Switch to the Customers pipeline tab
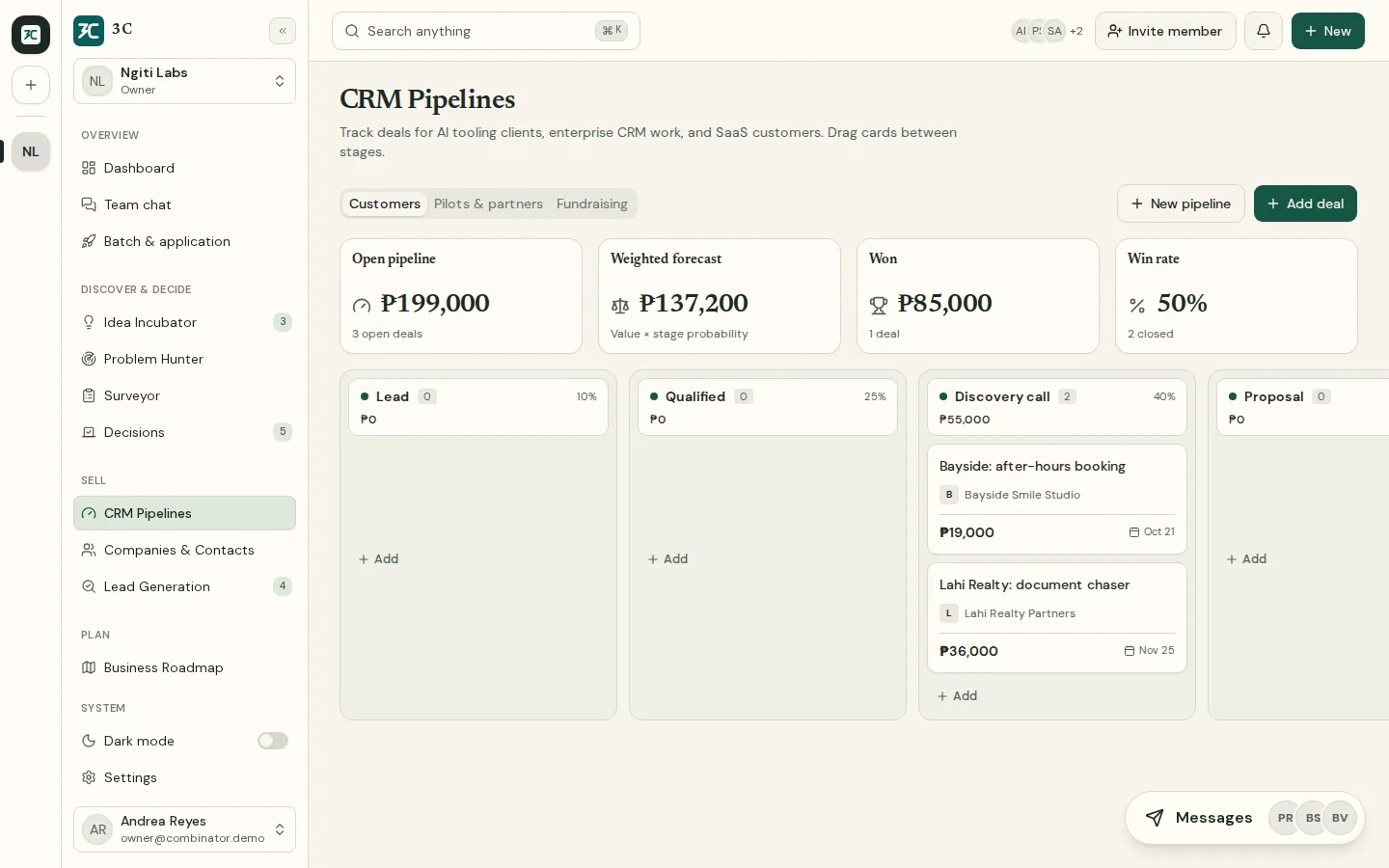 (x=385, y=203)
